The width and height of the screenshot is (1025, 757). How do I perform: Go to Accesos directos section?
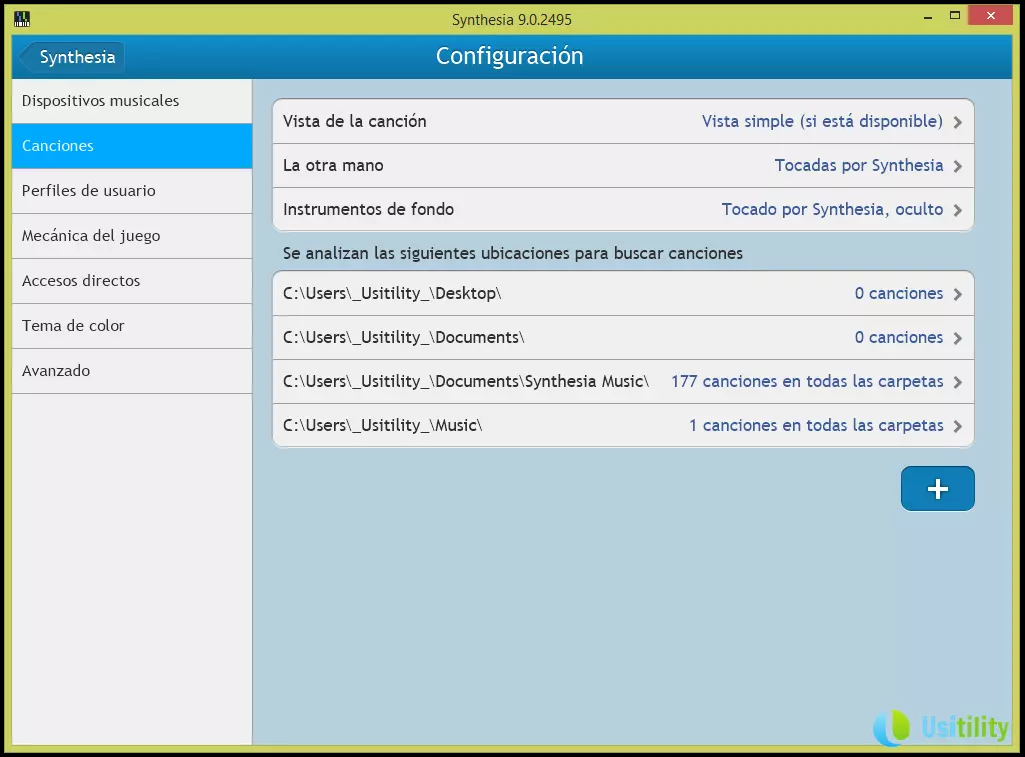pyautogui.click(x=131, y=281)
